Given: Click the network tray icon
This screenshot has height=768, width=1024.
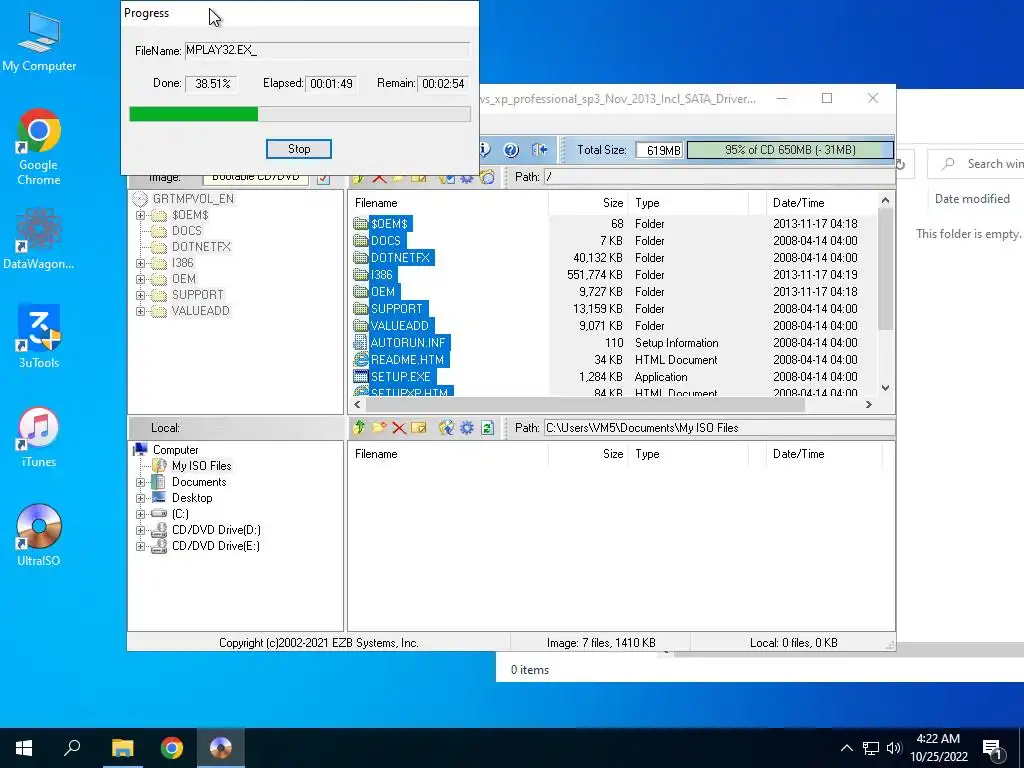Looking at the screenshot, I should (871, 748).
